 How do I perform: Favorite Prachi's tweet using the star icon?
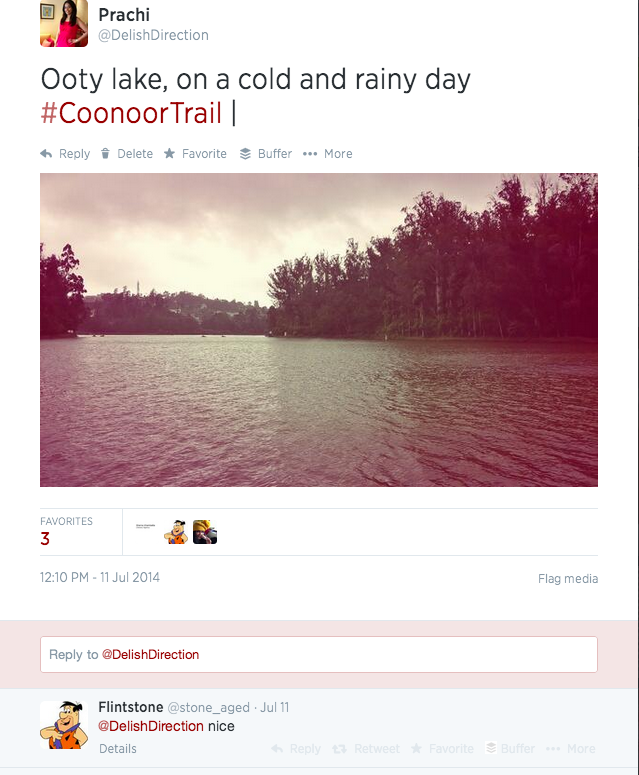pos(170,154)
